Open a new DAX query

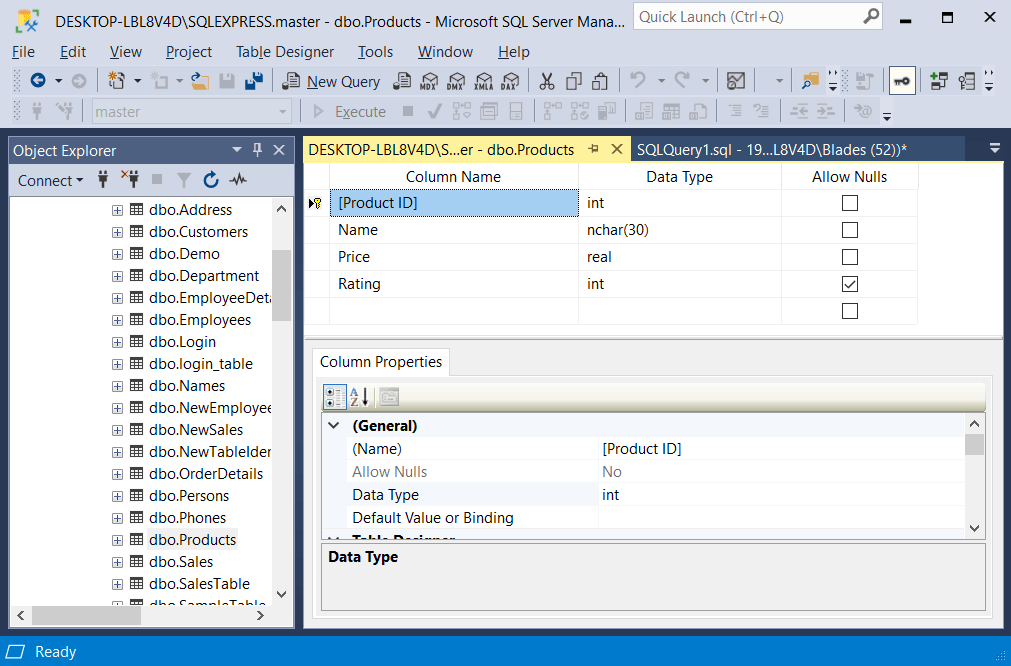(x=511, y=81)
